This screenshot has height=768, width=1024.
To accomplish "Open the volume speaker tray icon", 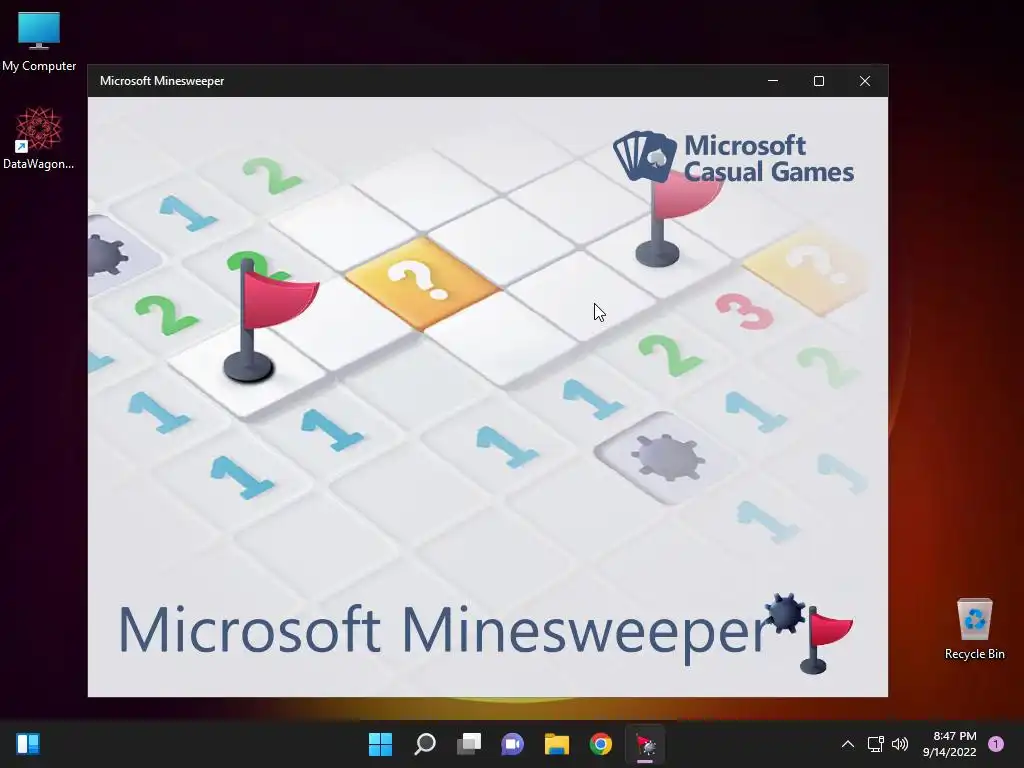I will [900, 744].
